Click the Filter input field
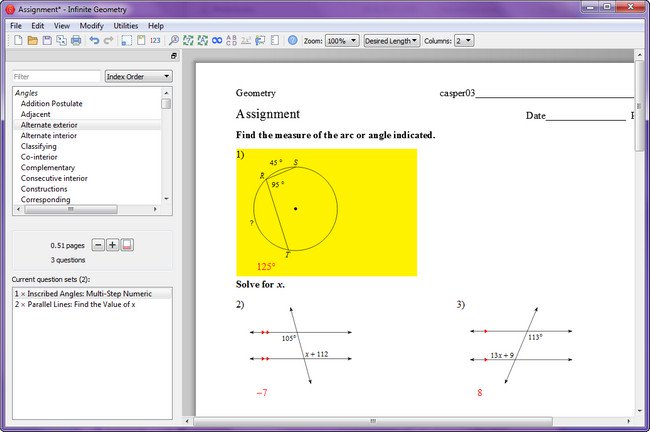The image size is (650, 432). coord(55,76)
